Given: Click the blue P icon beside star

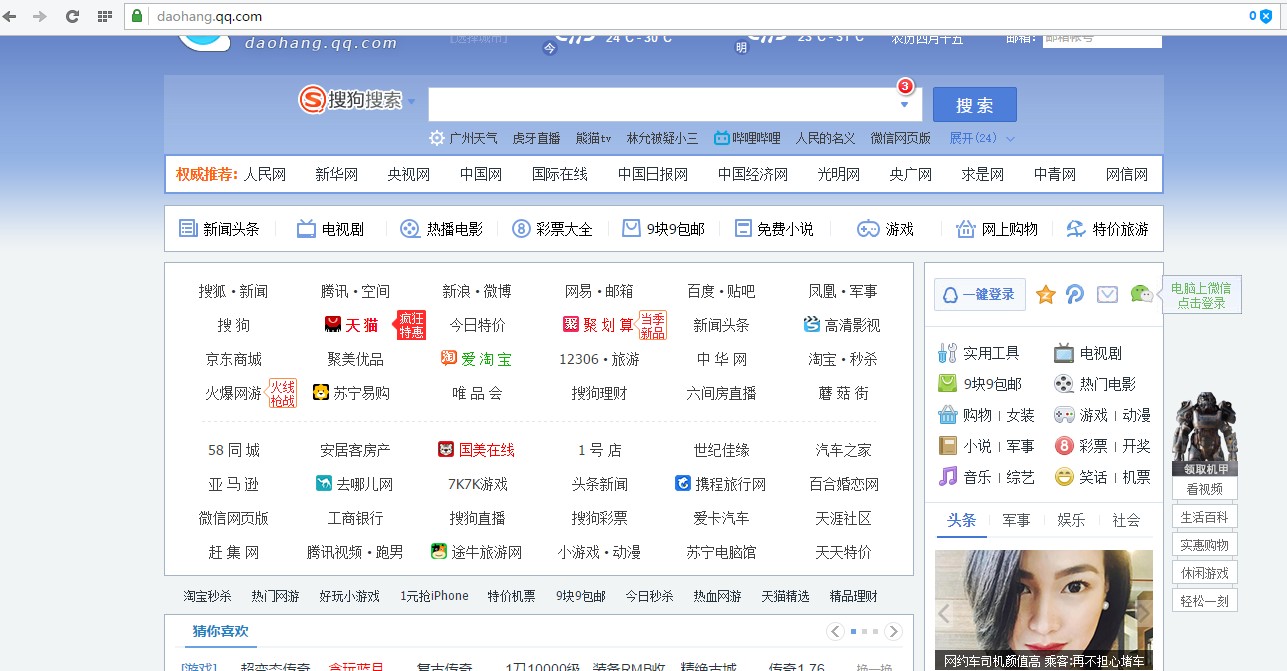Looking at the screenshot, I should coord(1075,294).
